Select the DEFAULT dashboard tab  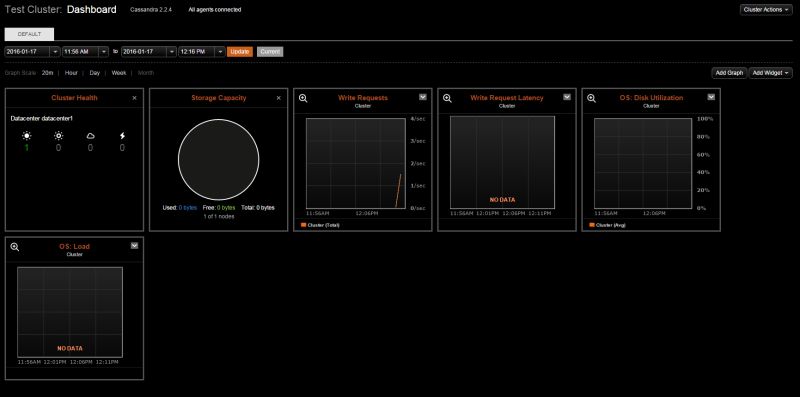pos(29,34)
